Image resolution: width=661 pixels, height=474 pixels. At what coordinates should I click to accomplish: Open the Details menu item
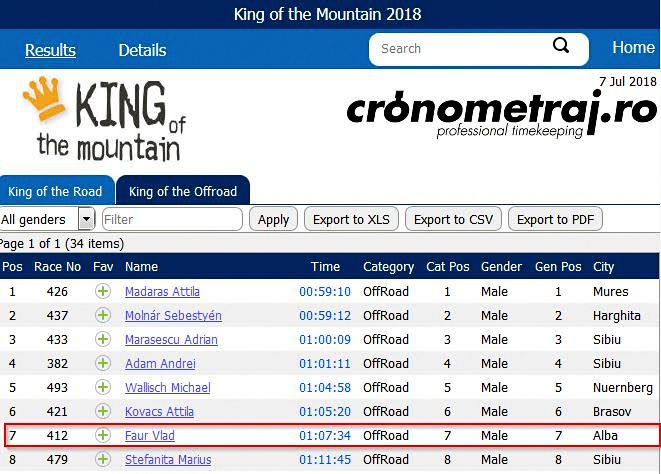tap(142, 50)
